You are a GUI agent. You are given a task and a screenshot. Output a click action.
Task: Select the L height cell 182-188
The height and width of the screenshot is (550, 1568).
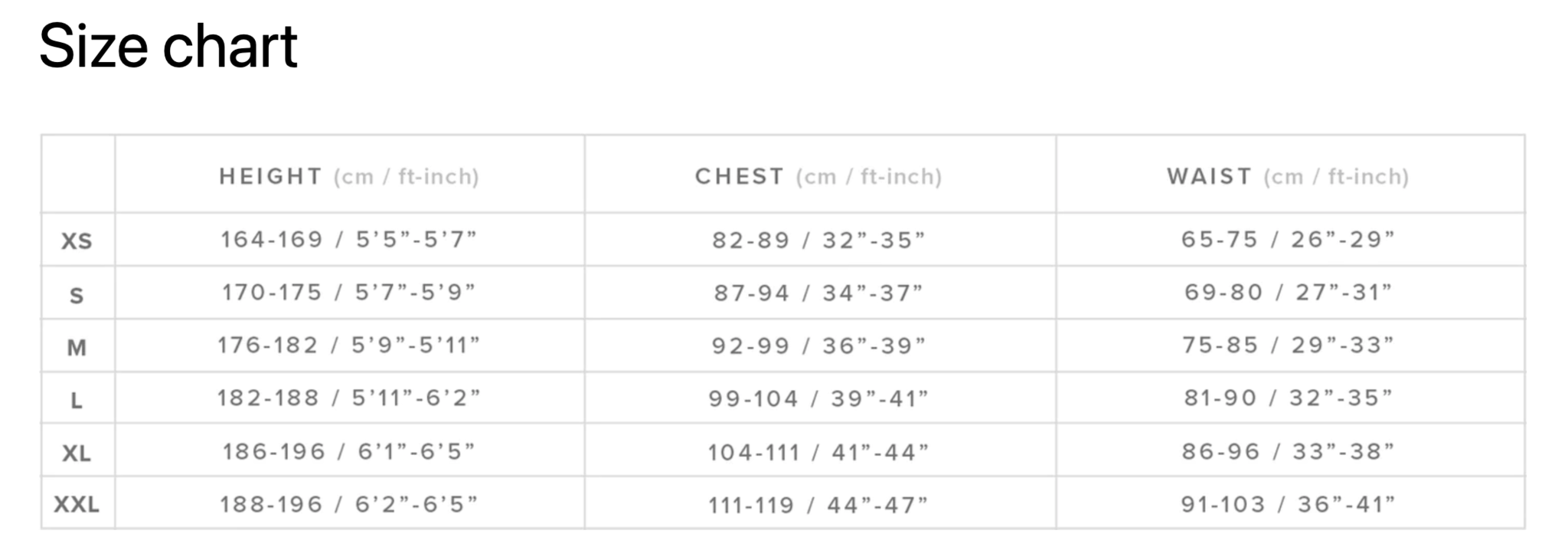point(348,398)
